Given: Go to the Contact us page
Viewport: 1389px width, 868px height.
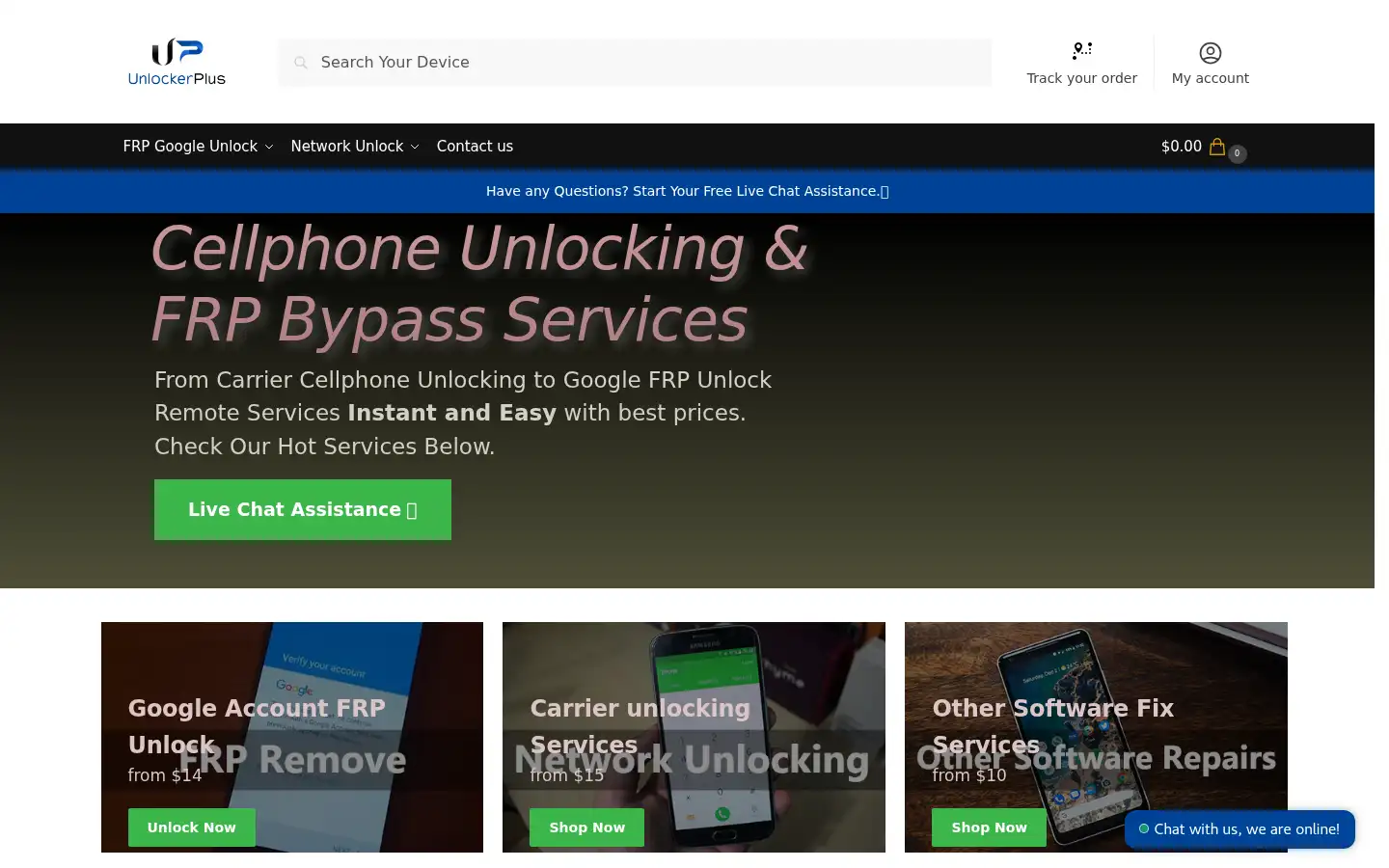Looking at the screenshot, I should tap(475, 147).
